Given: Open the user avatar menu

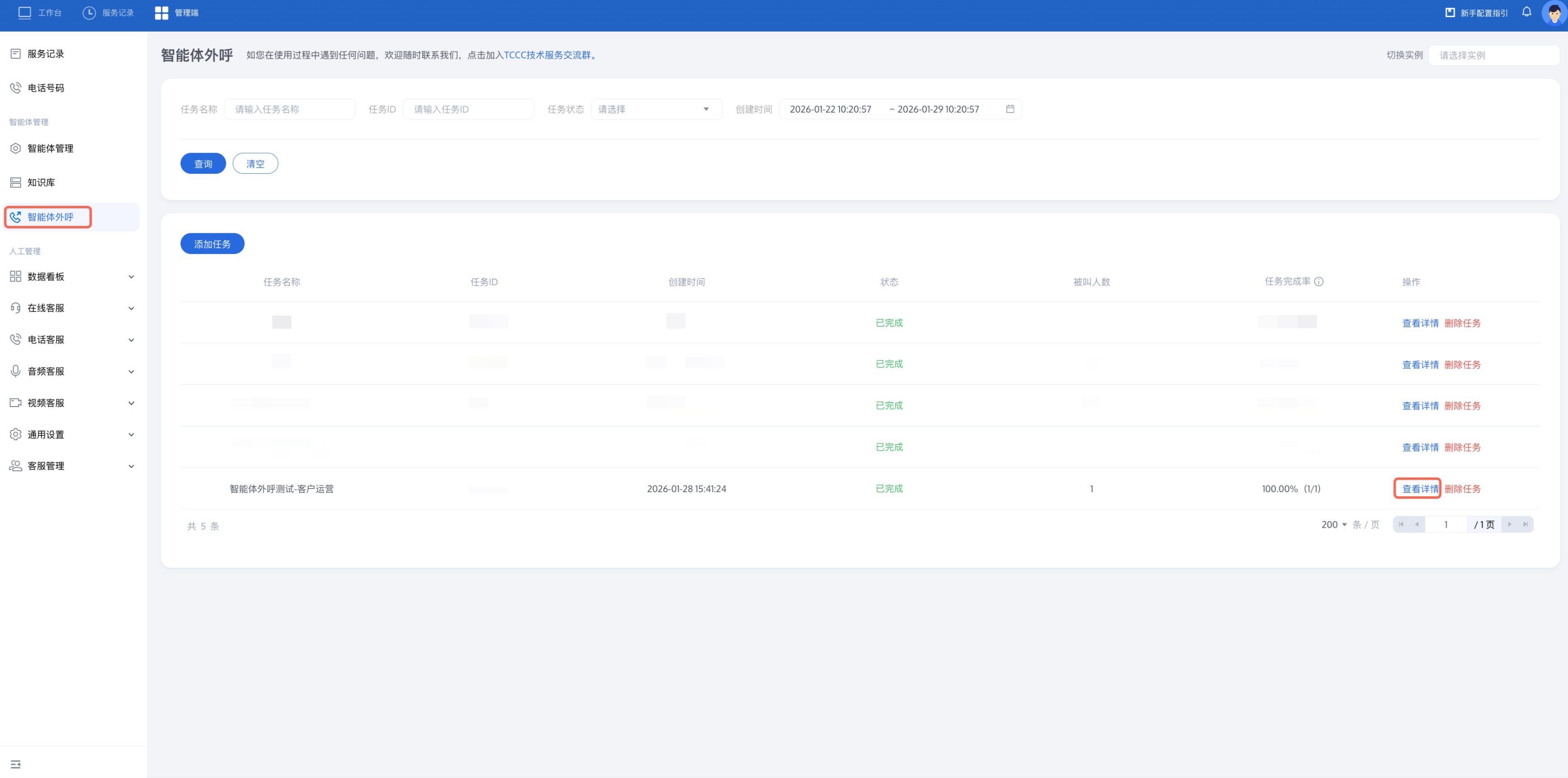Looking at the screenshot, I should (1554, 13).
